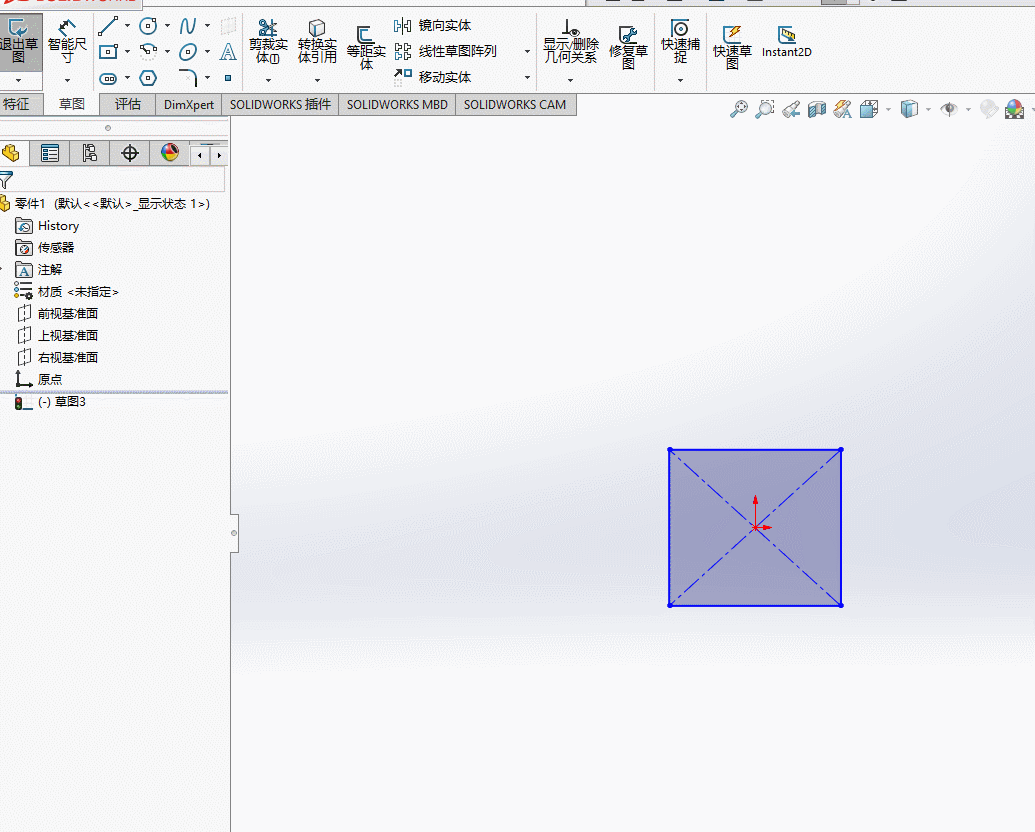Open the FeatureManager design tree tab

[x=11, y=153]
